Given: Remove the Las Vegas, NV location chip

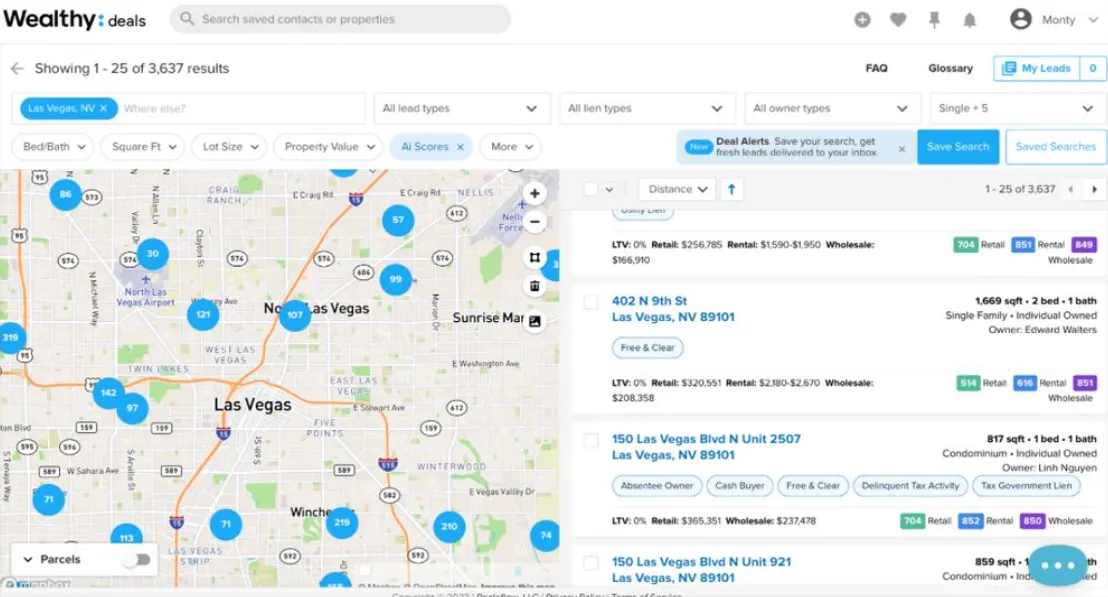Looking at the screenshot, I should click(x=103, y=108).
